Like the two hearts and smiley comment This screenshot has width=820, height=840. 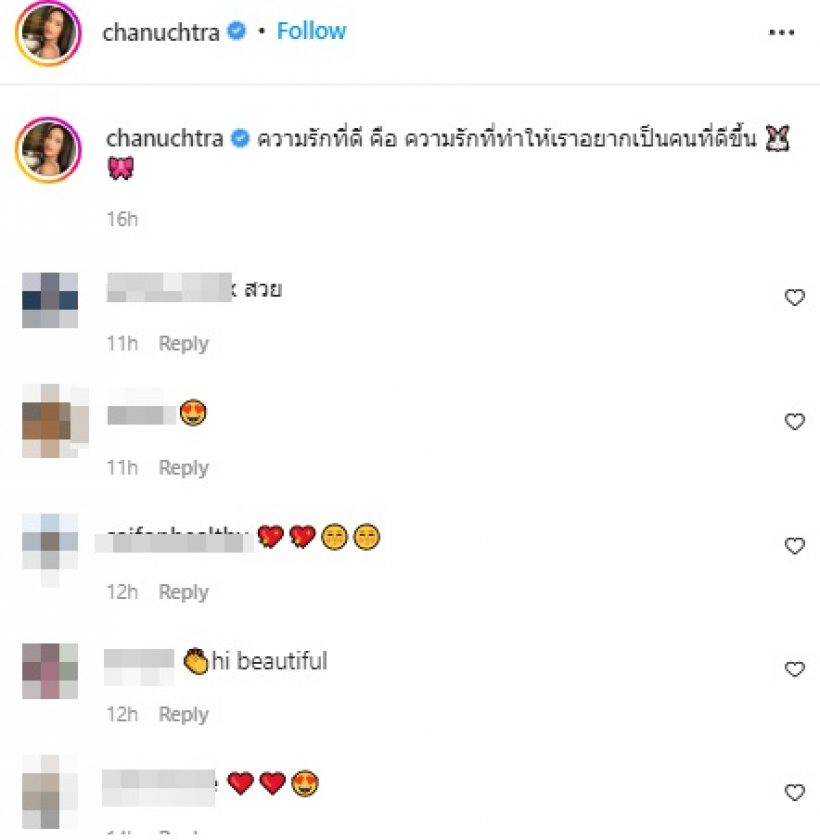pyautogui.click(x=794, y=545)
